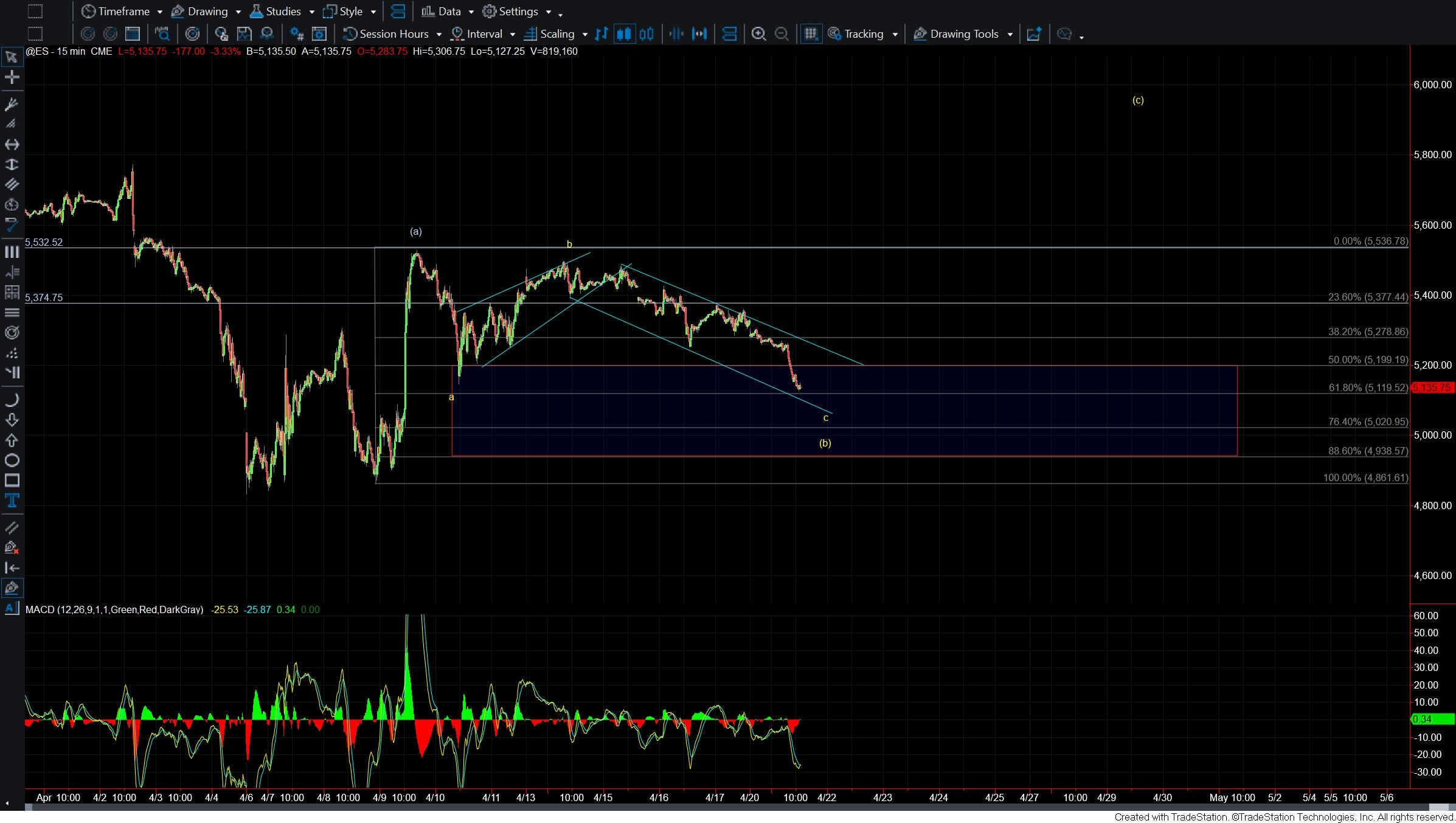Click the add chart analysis icon

[1034, 34]
